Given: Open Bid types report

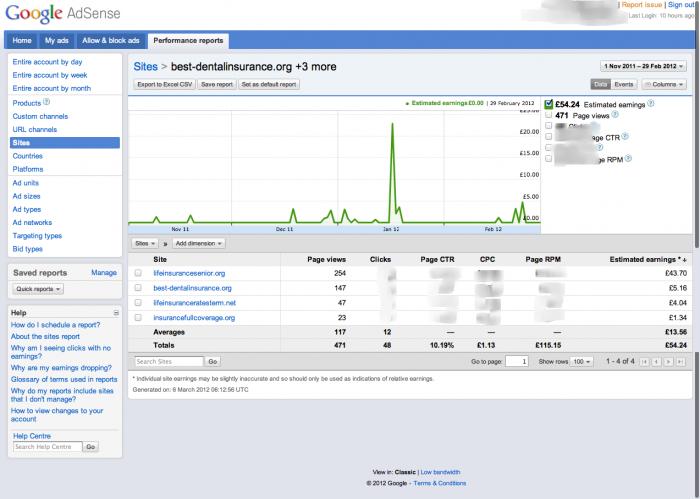Looking at the screenshot, I should pyautogui.click(x=28, y=249).
